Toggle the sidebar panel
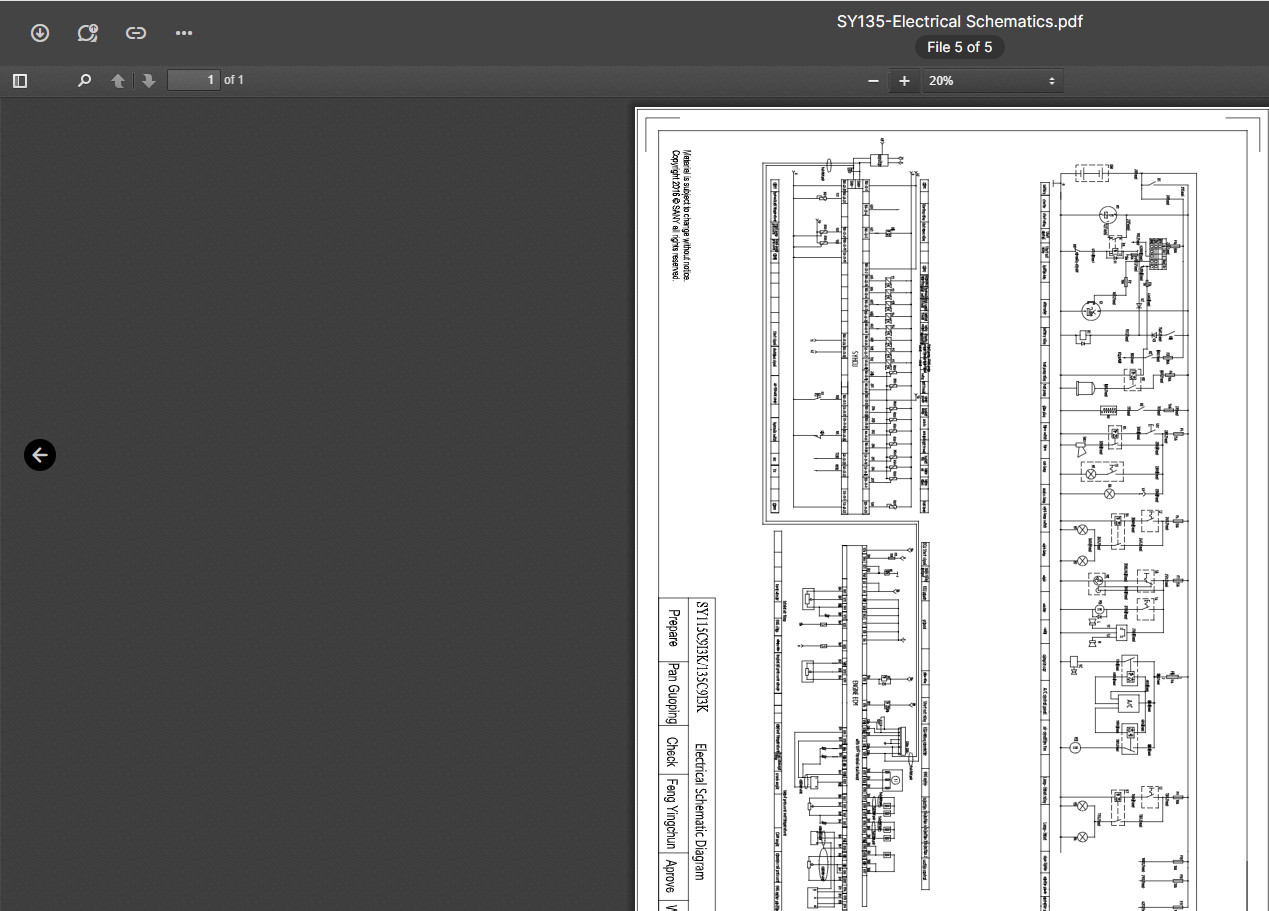Viewport: 1269px width, 911px height. coord(20,81)
